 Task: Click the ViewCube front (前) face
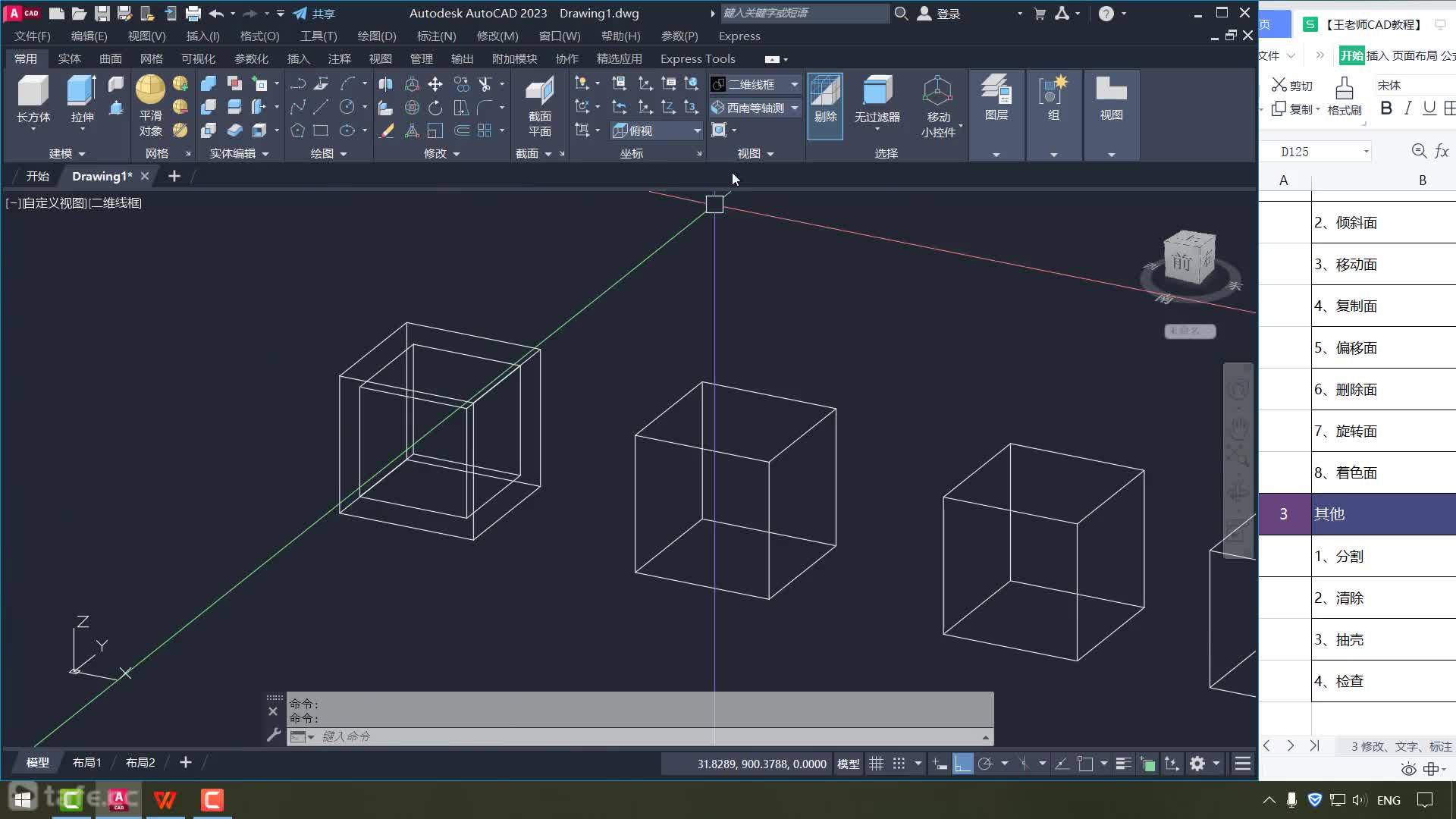1181,262
